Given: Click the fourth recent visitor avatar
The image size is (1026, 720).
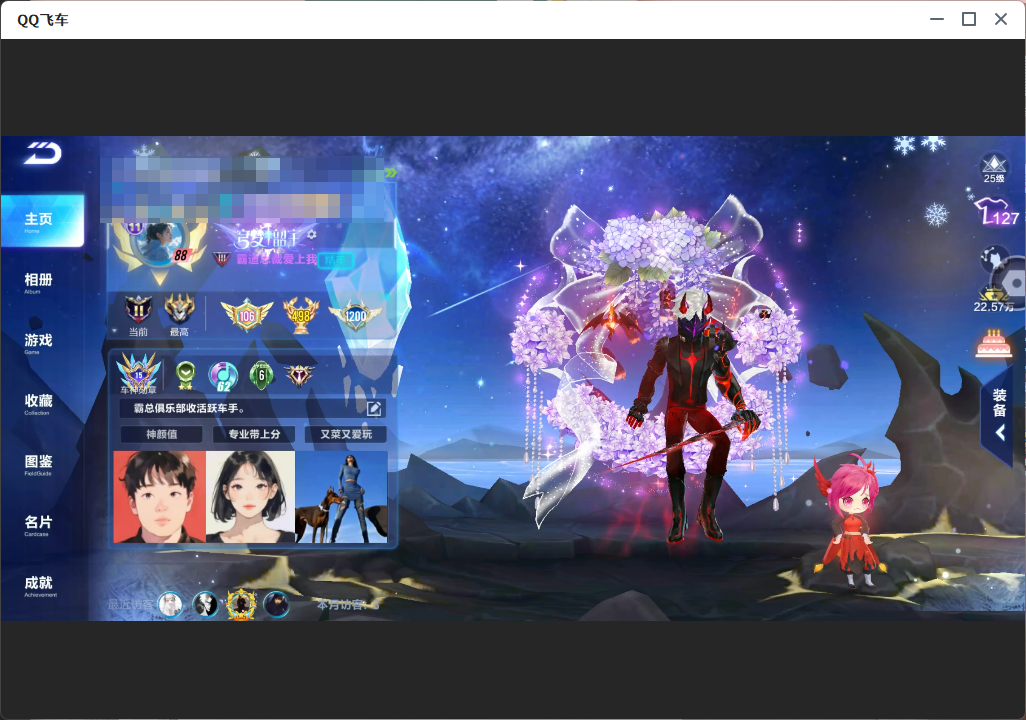Looking at the screenshot, I should coord(276,604).
